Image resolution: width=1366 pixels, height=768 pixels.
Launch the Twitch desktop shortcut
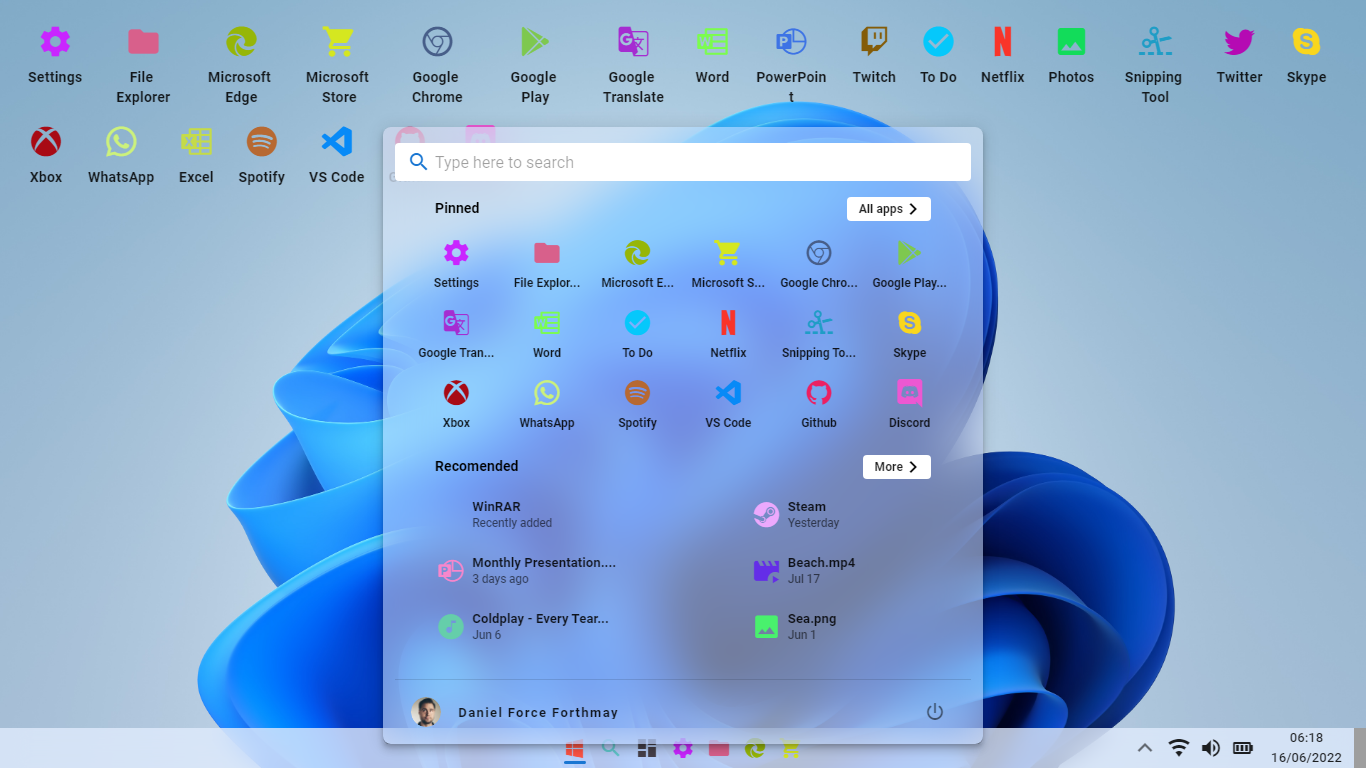pyautogui.click(x=874, y=56)
